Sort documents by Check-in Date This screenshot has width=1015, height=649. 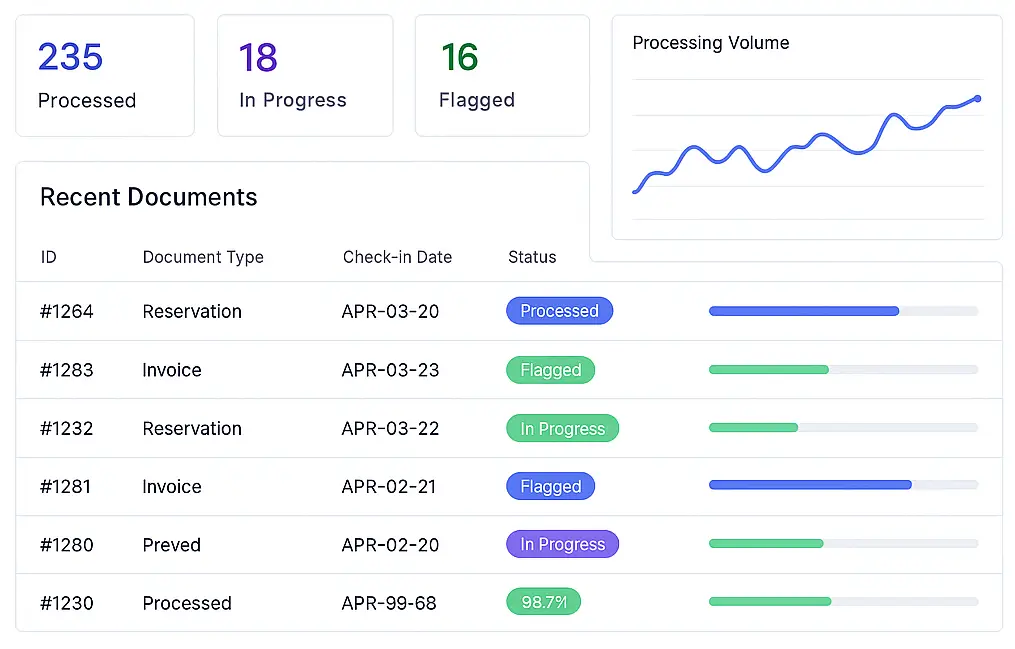click(396, 257)
